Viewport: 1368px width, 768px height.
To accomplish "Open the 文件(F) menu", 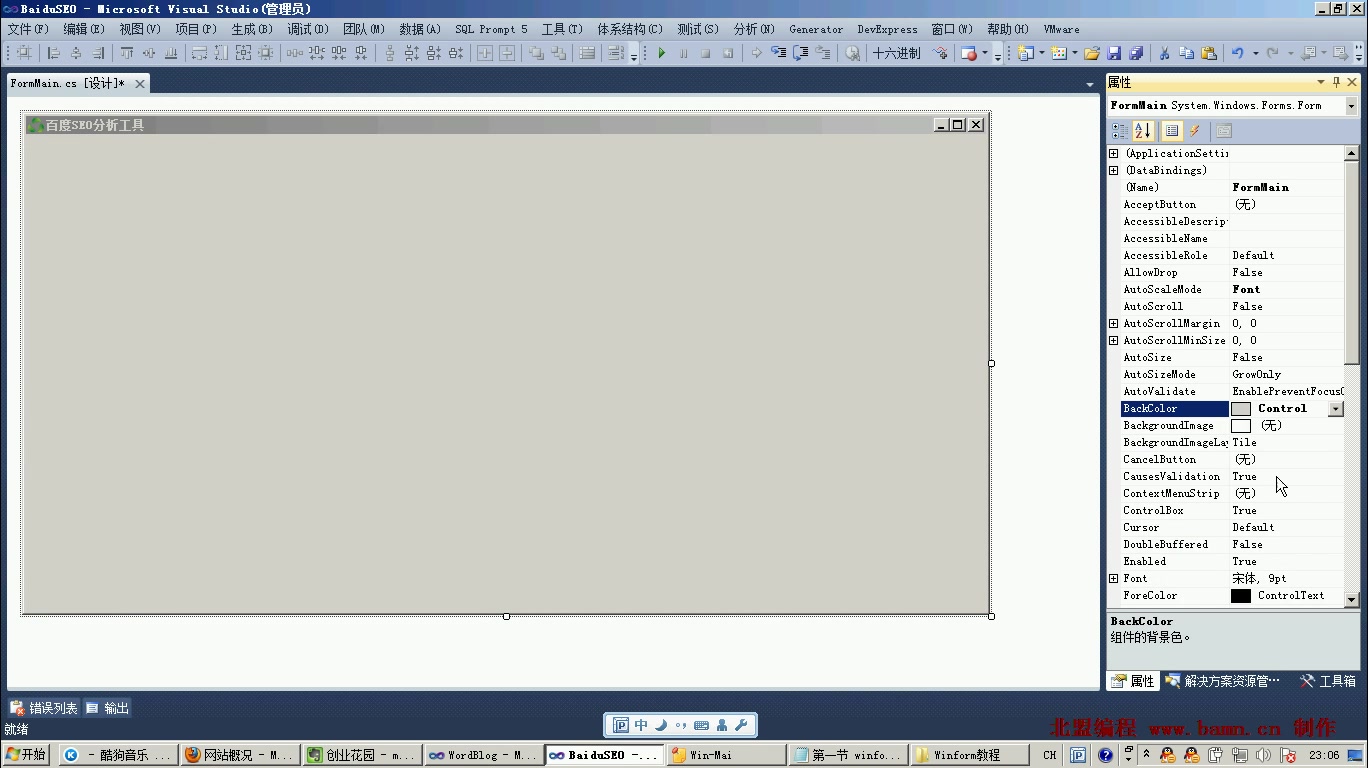I will (x=27, y=29).
